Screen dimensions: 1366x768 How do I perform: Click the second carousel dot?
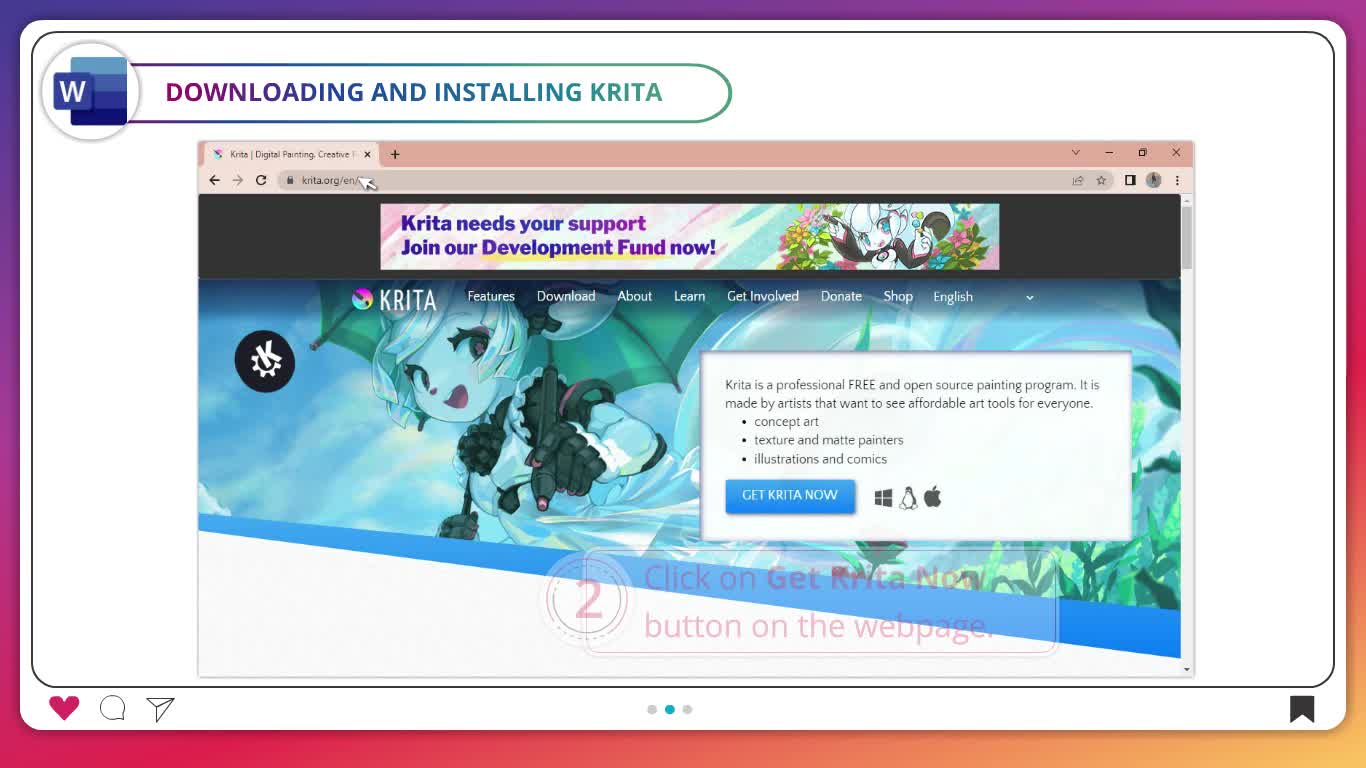[670, 709]
